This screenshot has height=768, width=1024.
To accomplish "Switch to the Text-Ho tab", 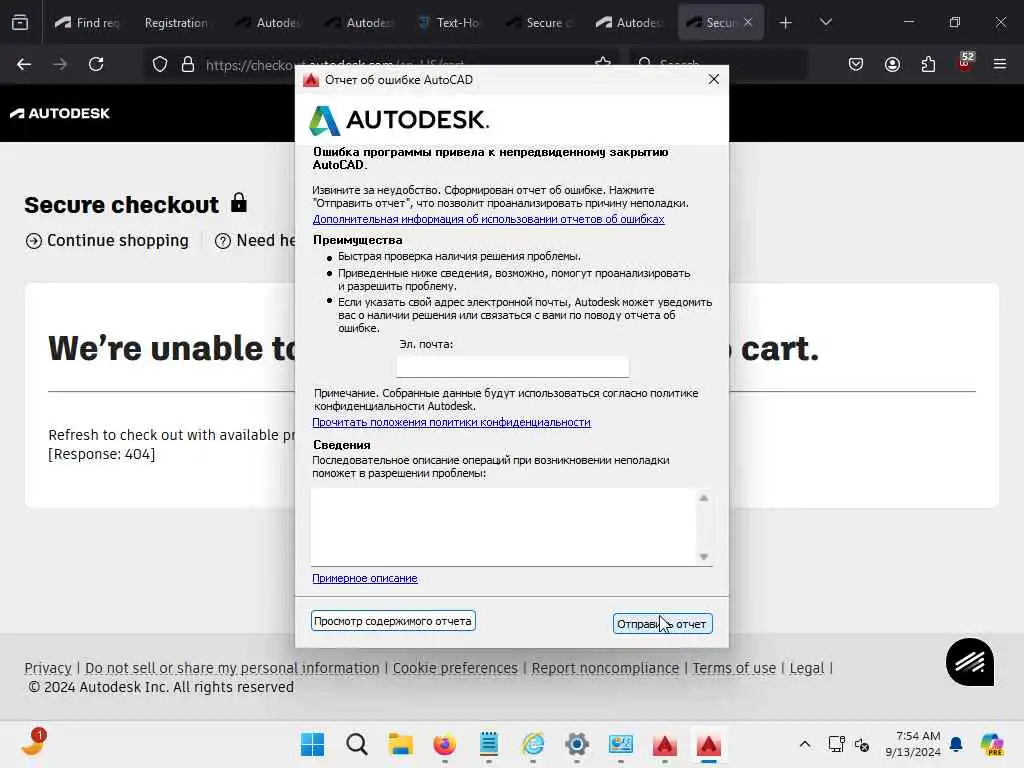I will click(449, 23).
